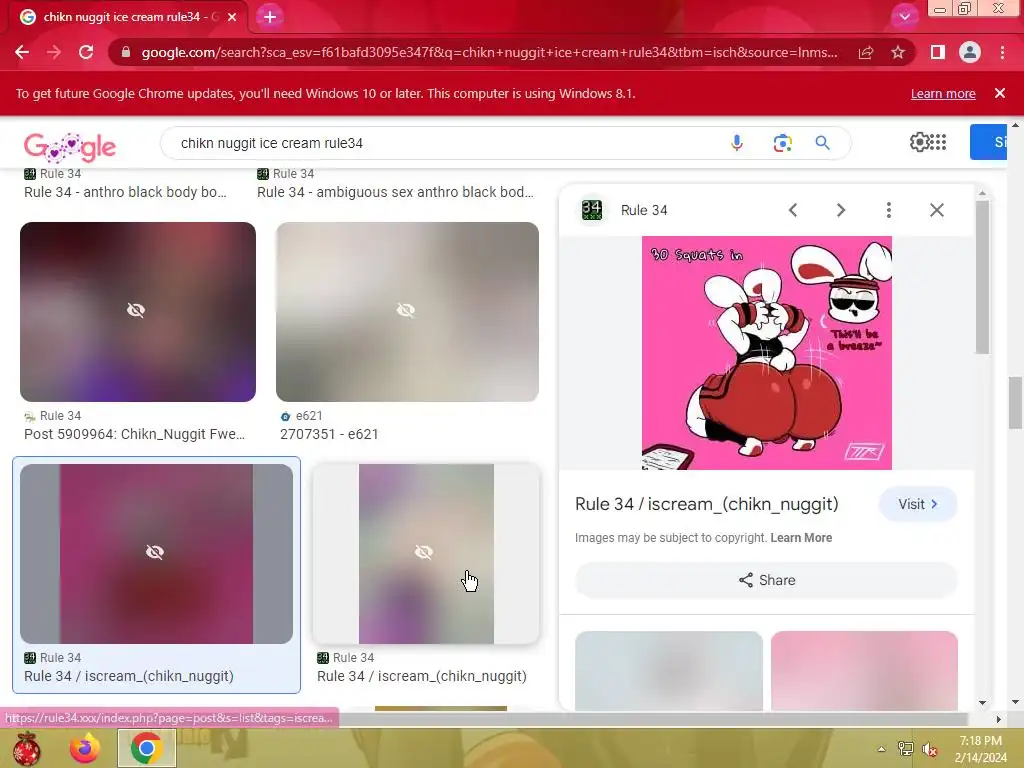The width and height of the screenshot is (1024, 768).
Task: Open Firefox from the taskbar
Action: tap(85, 748)
